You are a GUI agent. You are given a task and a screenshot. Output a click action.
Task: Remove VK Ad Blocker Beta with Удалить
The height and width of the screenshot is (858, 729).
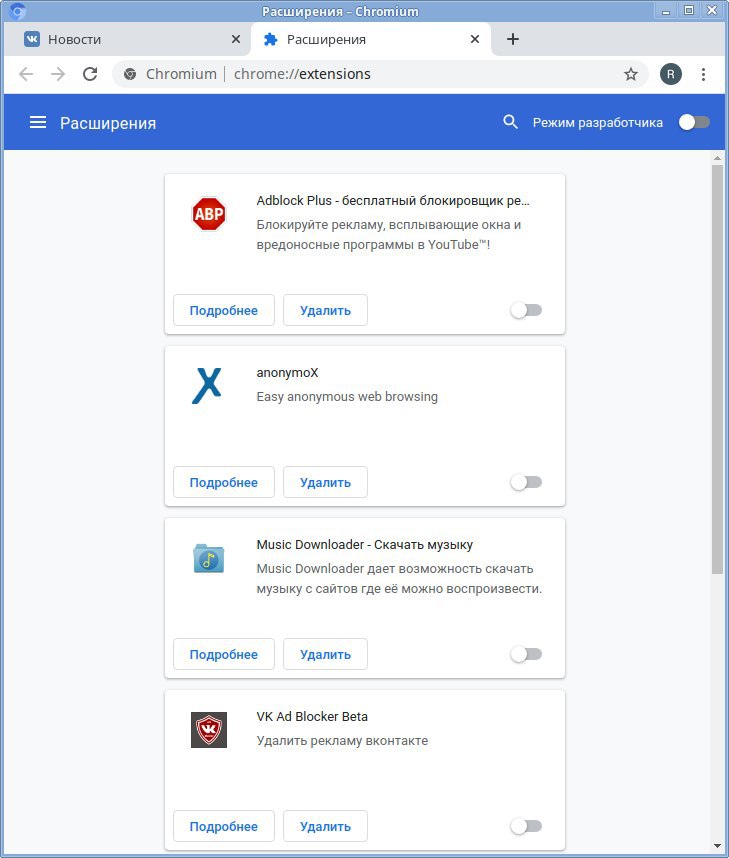click(325, 826)
